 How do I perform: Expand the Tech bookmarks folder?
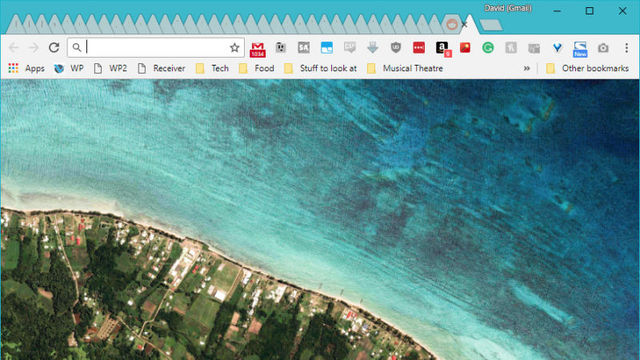pos(212,68)
